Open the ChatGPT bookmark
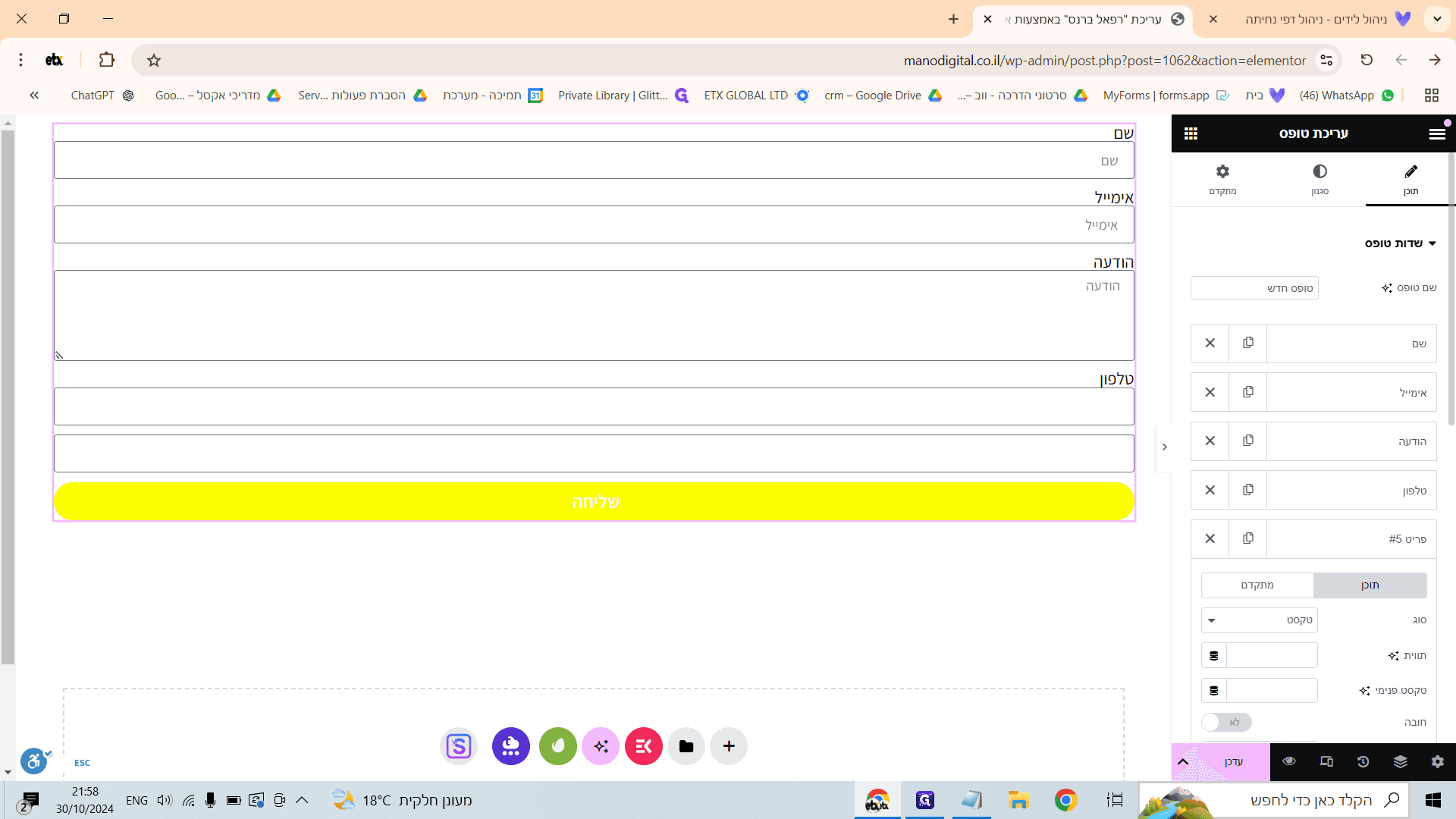Image resolution: width=1456 pixels, height=819 pixels. [102, 96]
